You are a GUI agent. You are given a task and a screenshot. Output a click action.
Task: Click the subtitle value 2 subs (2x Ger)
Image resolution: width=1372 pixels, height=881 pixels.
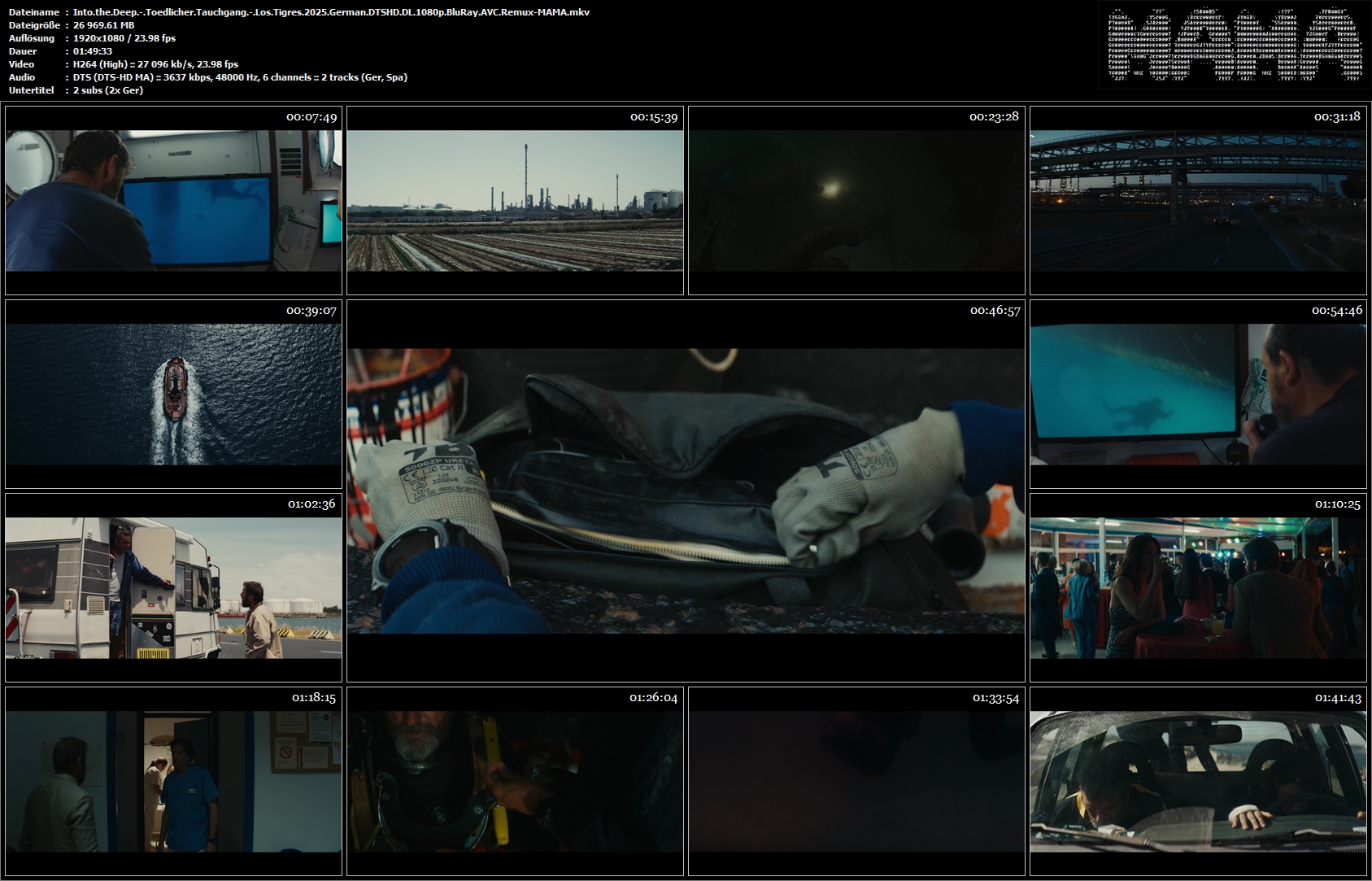point(108,90)
